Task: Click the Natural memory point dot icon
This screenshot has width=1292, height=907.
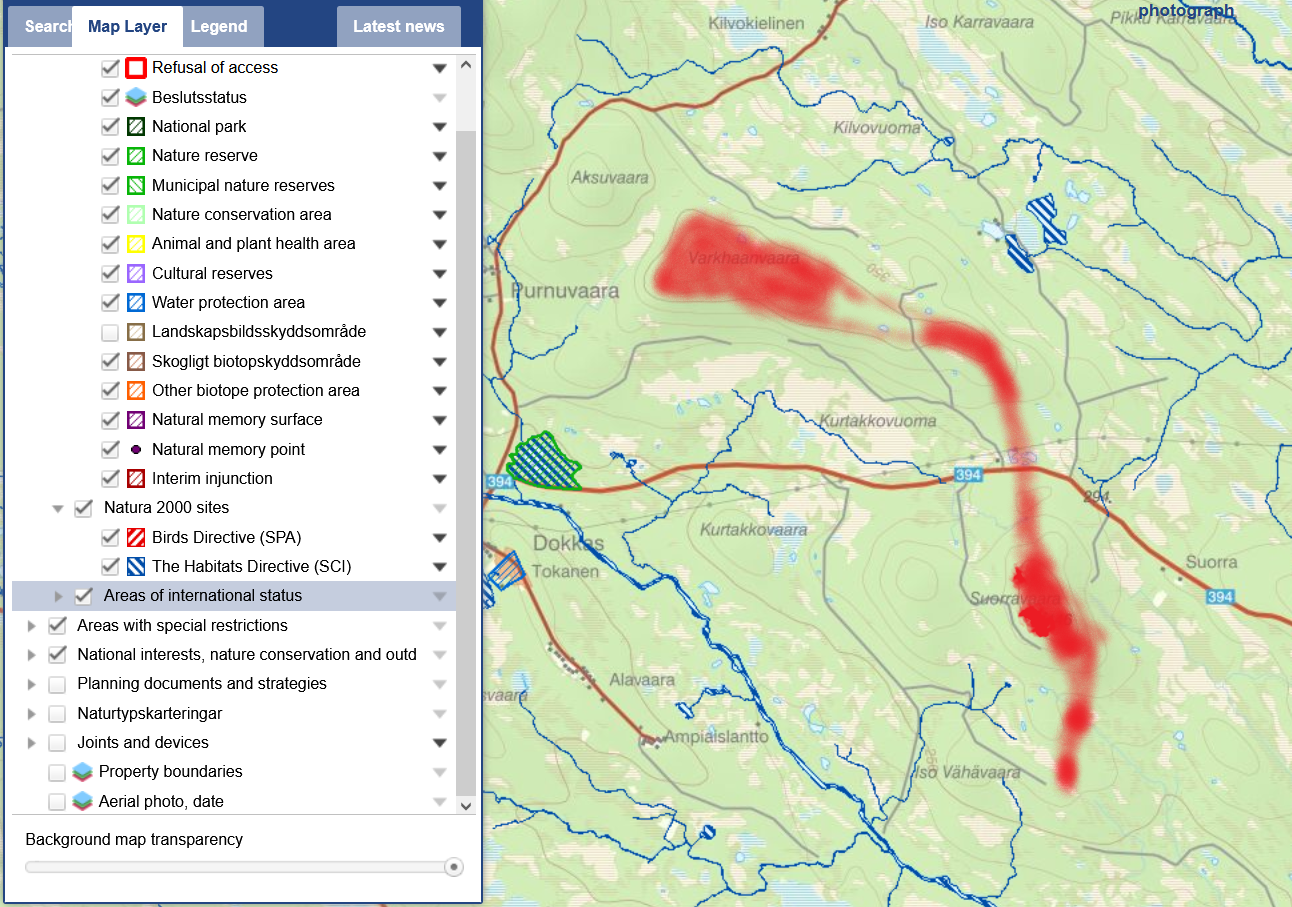Action: pos(136,450)
